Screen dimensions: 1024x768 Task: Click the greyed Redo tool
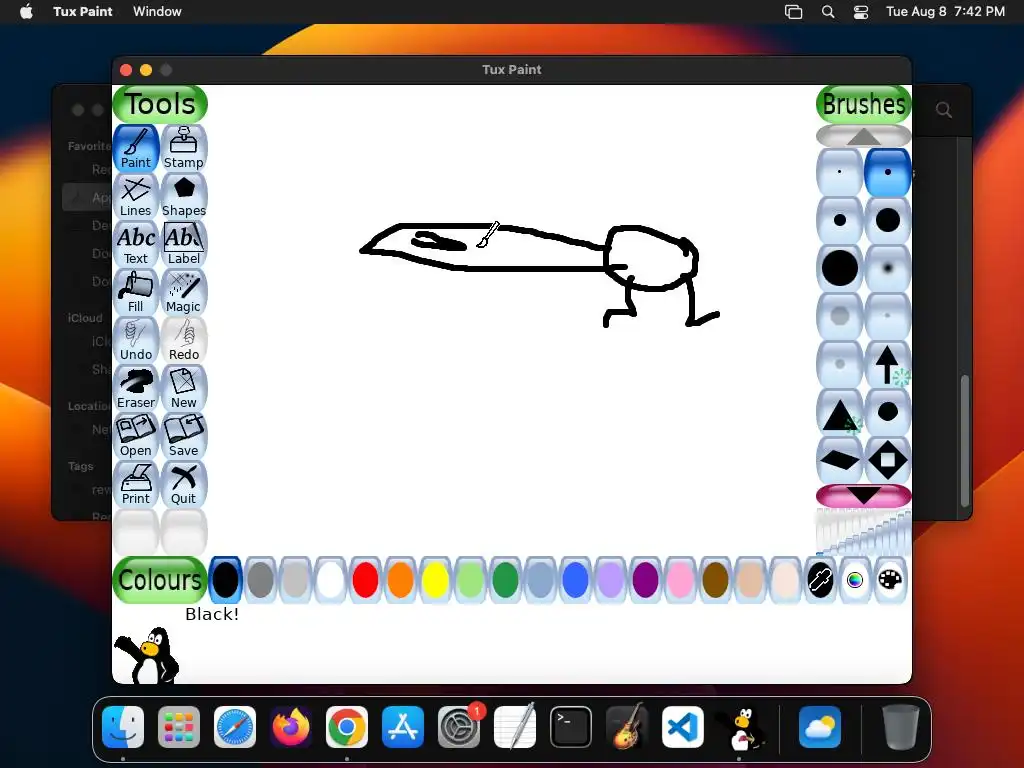tap(184, 340)
